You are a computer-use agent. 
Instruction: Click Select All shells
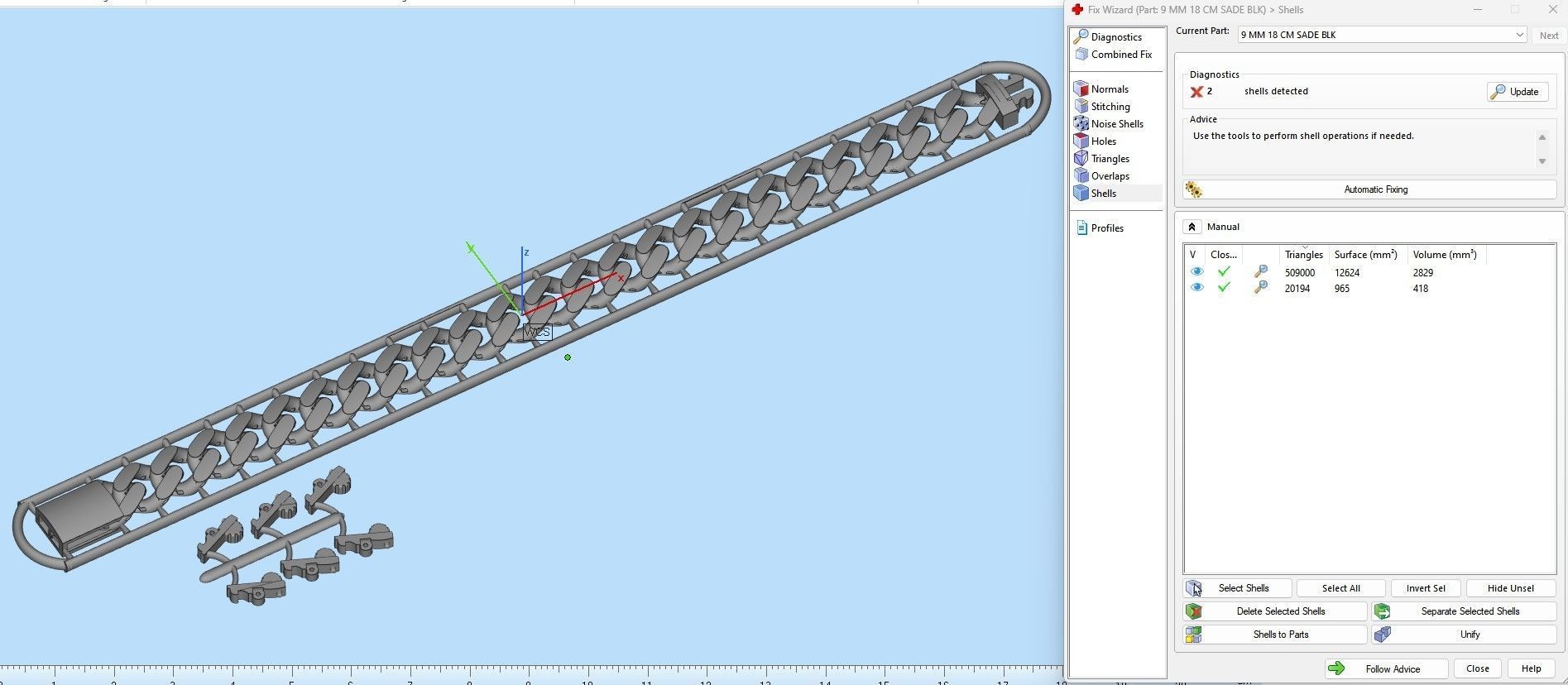[1340, 588]
